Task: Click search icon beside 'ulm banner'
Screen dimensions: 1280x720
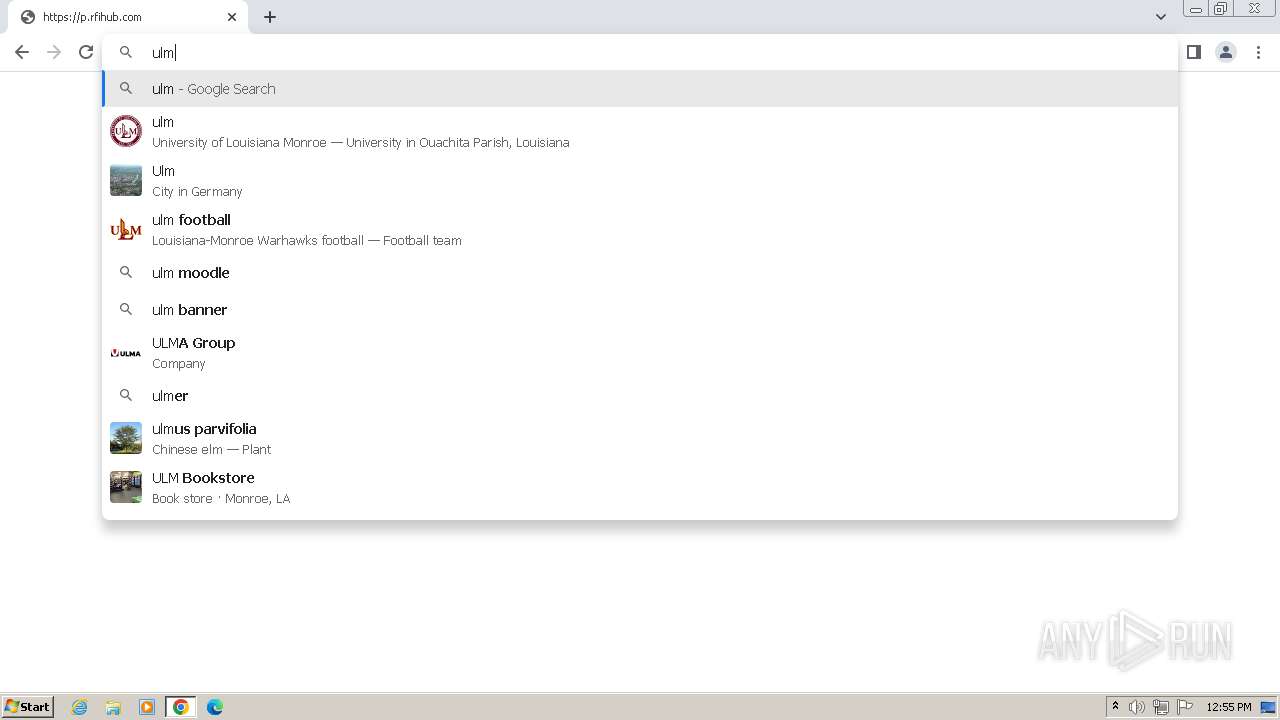Action: (126, 309)
